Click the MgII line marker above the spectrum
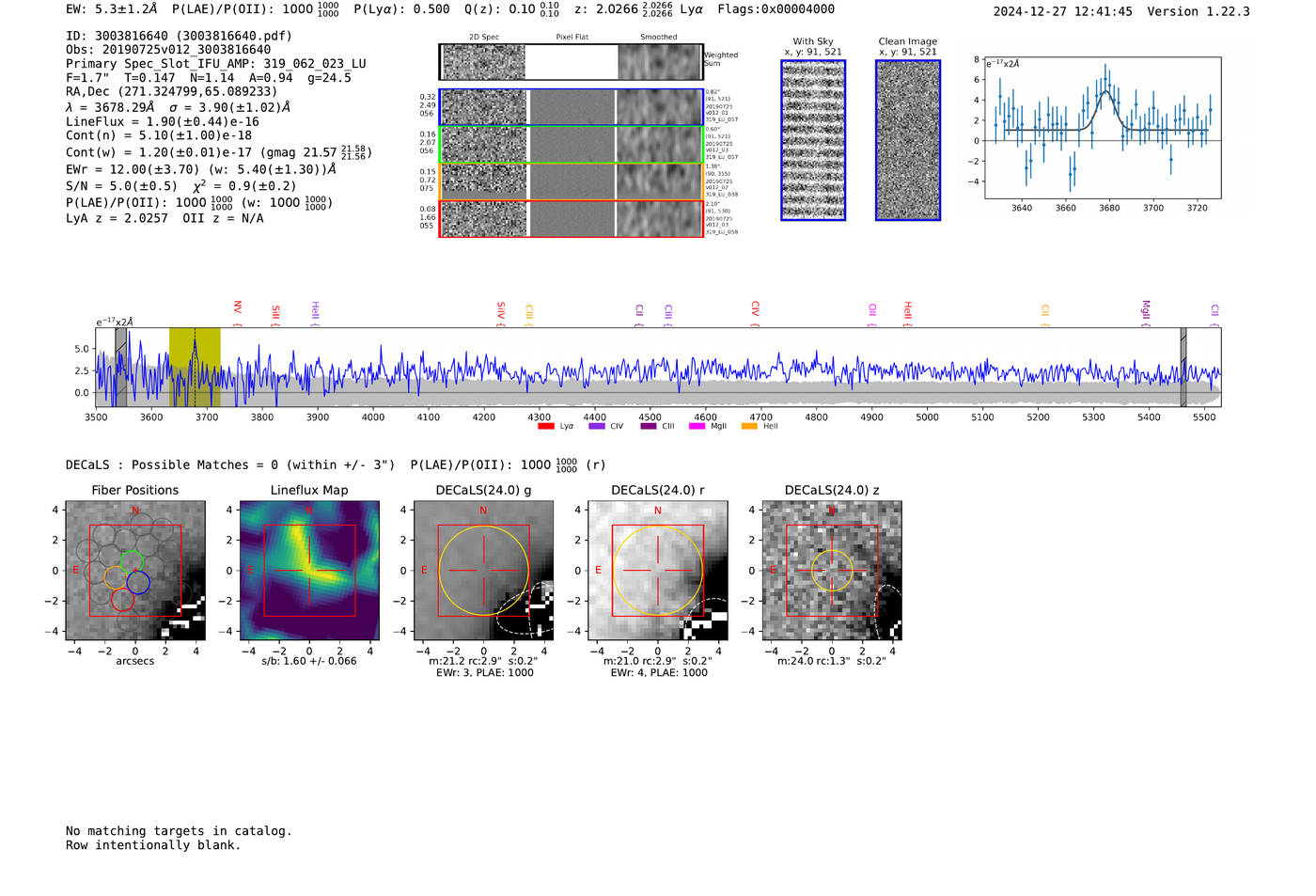The image size is (1316, 896). tap(1146, 312)
